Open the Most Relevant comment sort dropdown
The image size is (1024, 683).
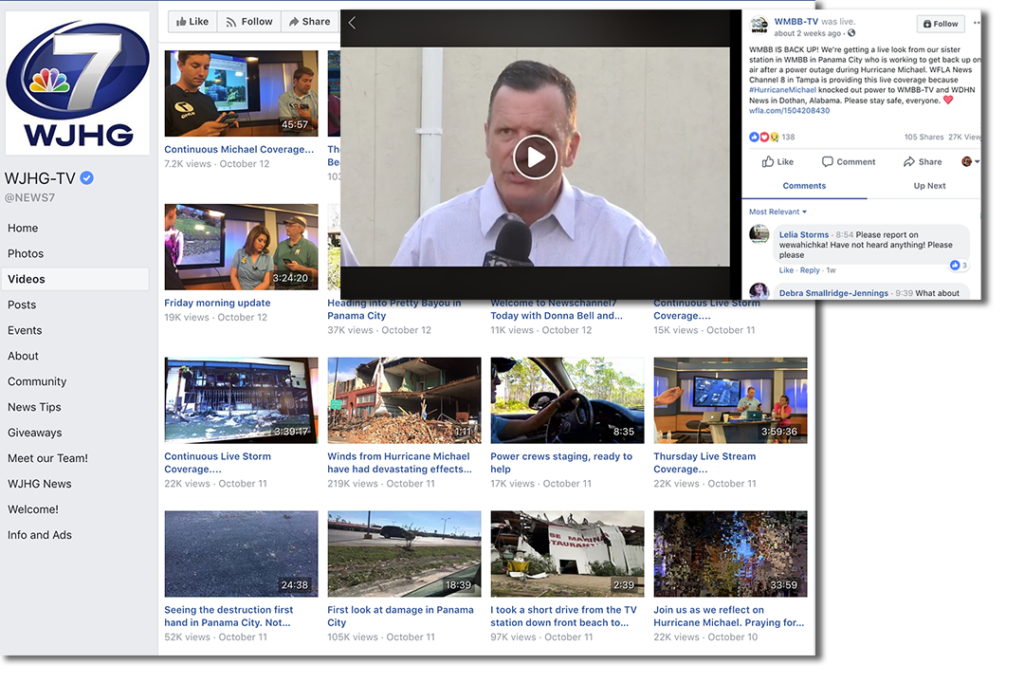778,212
